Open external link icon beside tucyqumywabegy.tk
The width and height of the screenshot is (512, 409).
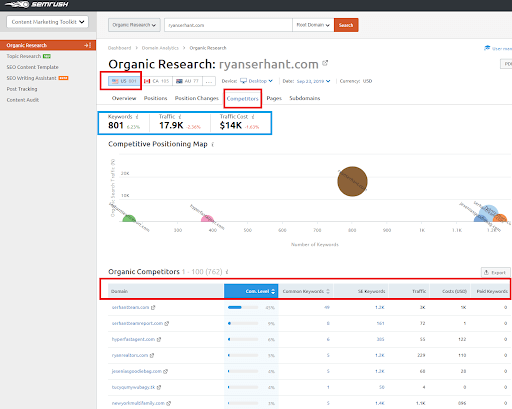click(x=159, y=387)
